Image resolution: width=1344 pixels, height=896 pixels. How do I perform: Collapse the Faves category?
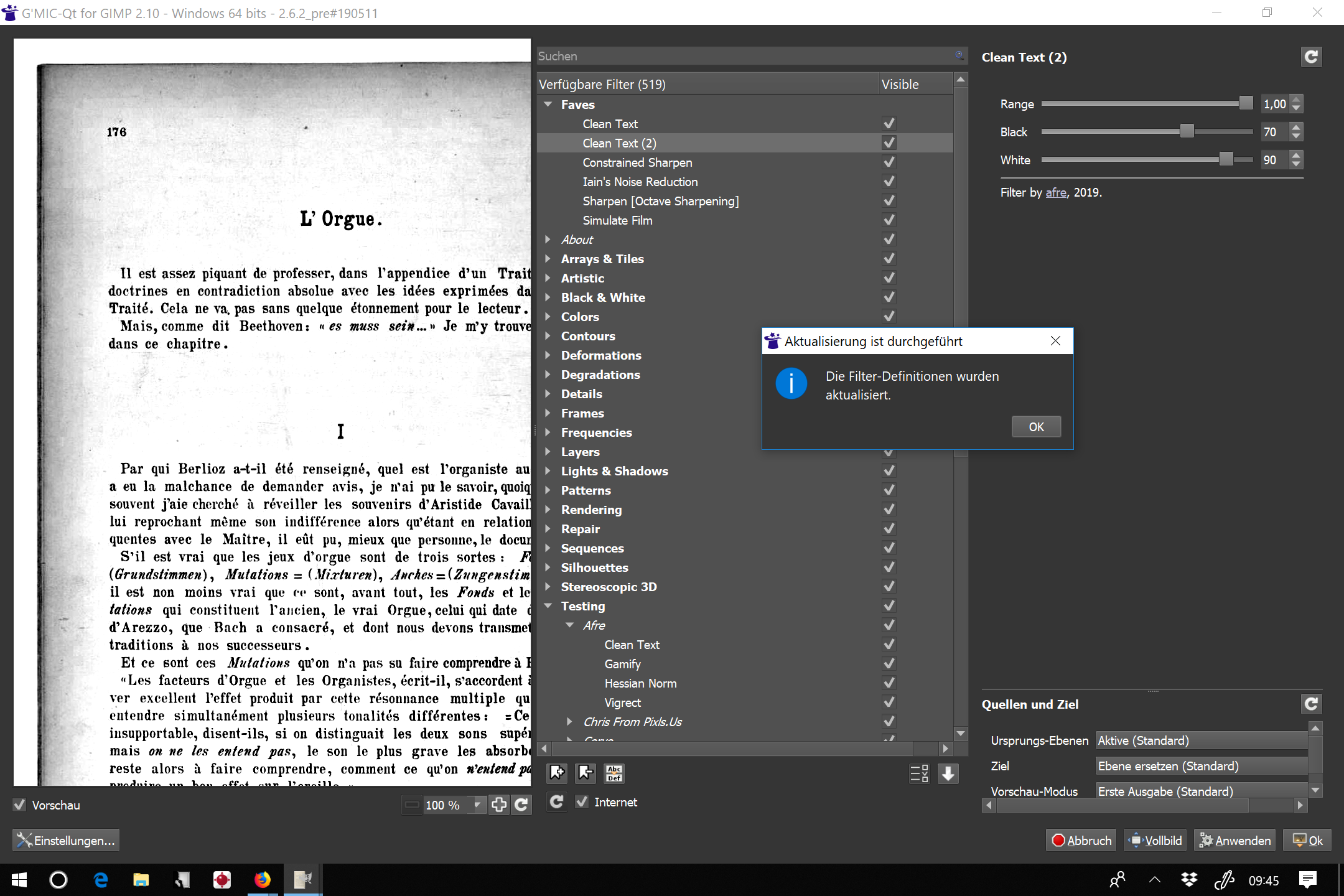tap(548, 105)
